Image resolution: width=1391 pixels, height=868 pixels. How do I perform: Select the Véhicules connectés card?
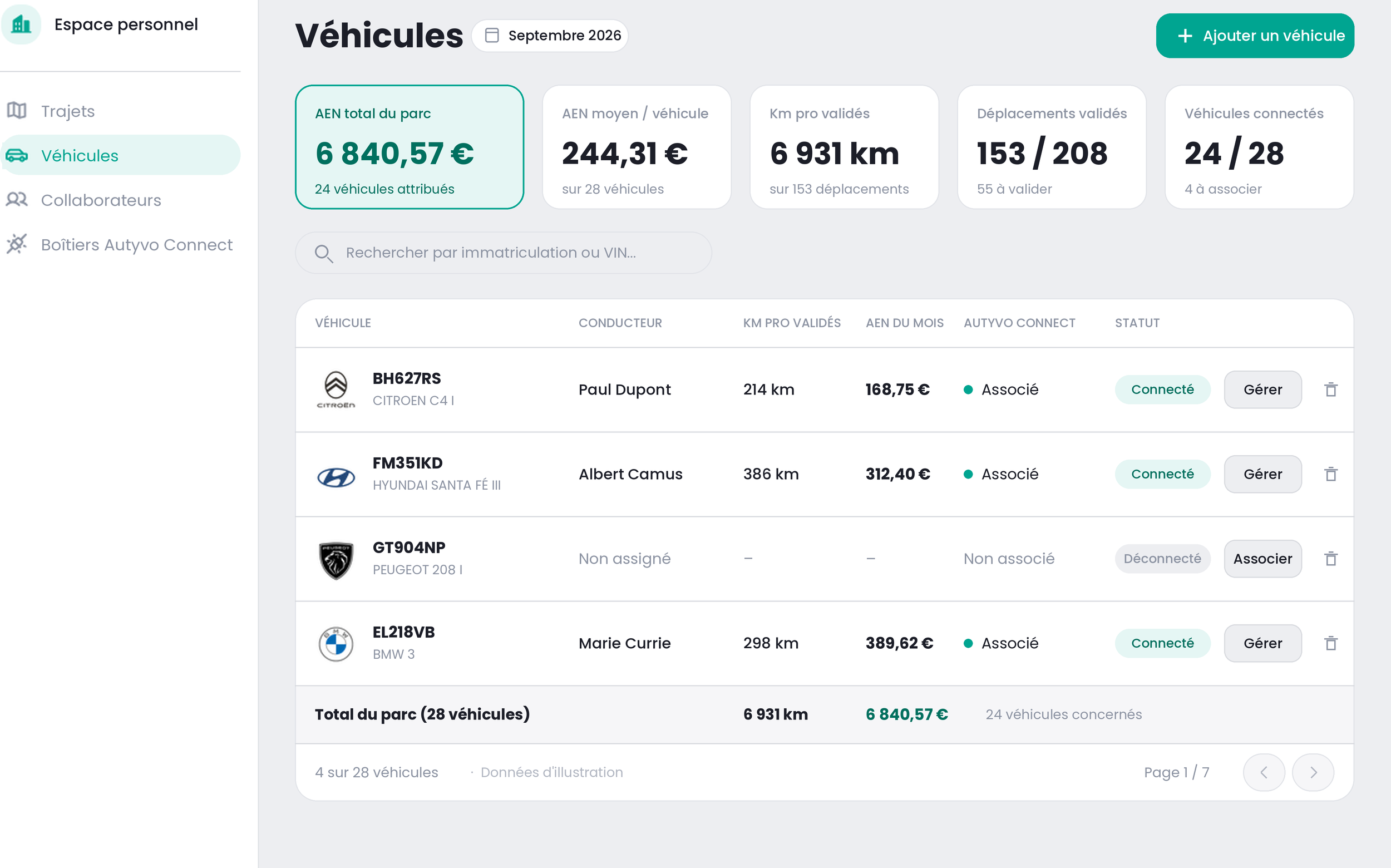click(1259, 147)
